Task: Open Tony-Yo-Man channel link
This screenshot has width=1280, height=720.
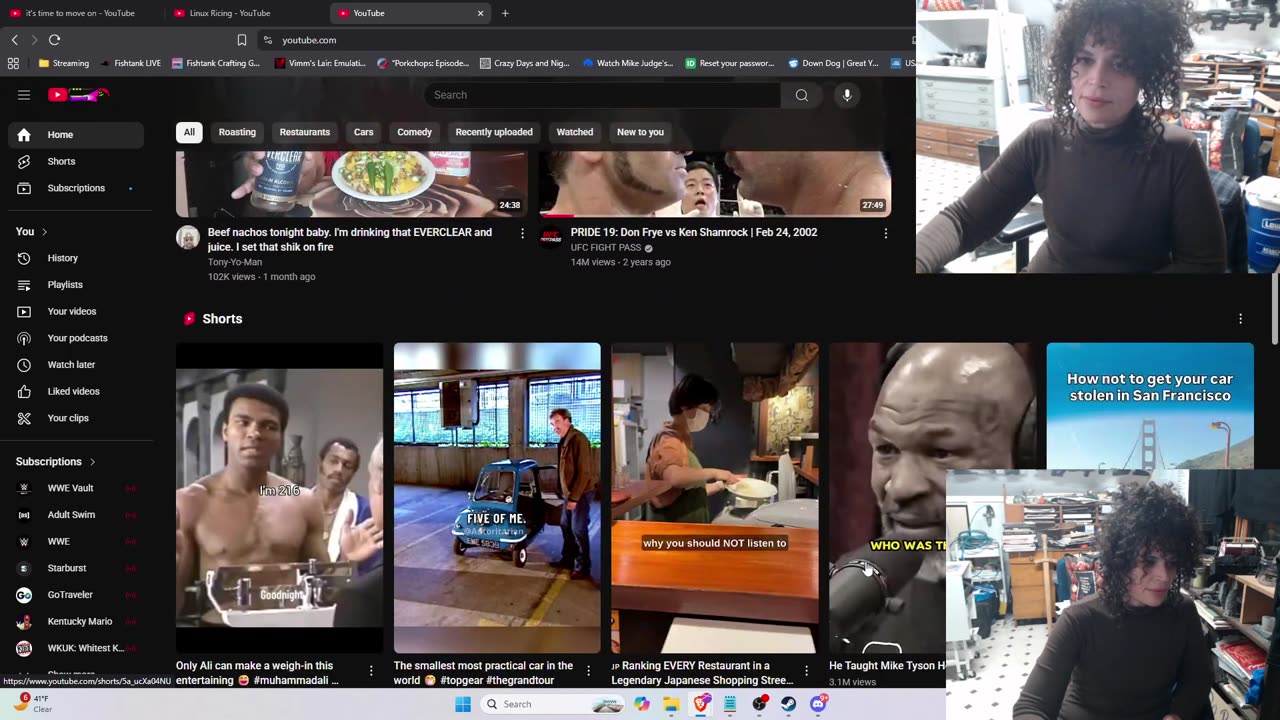Action: (234, 262)
